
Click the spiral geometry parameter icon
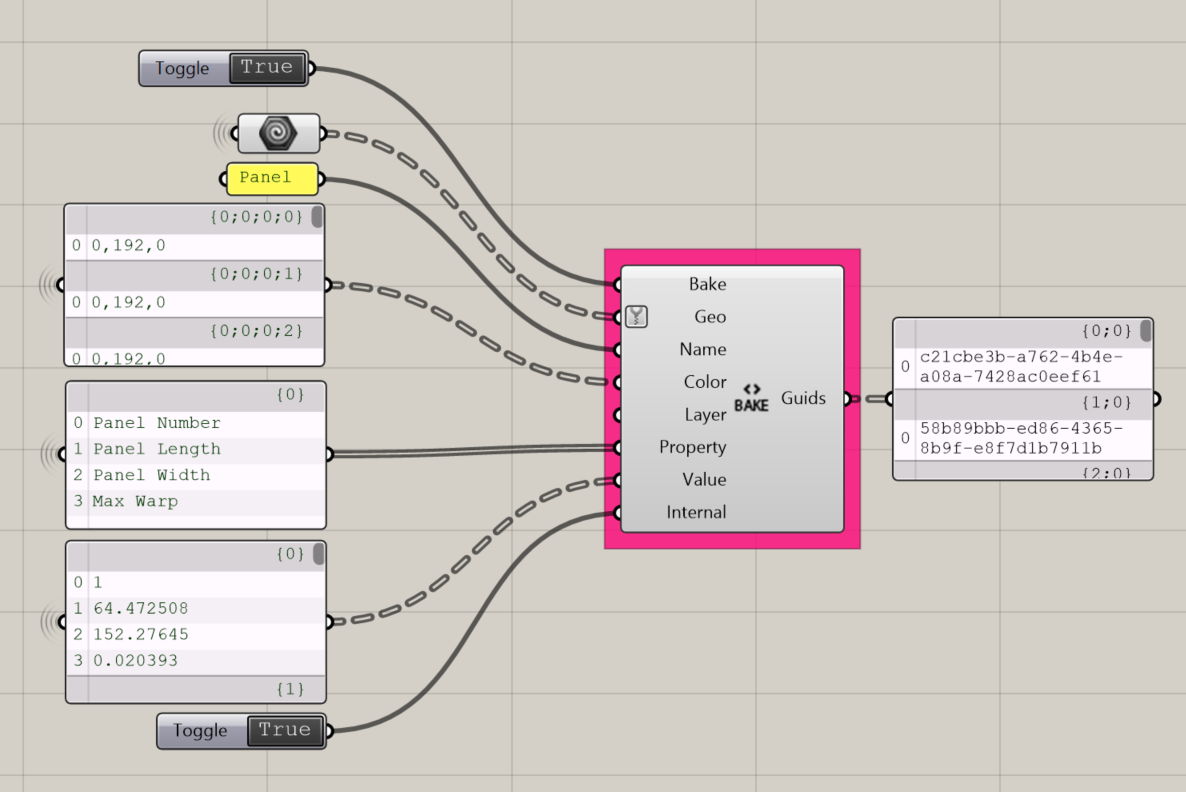tap(277, 132)
